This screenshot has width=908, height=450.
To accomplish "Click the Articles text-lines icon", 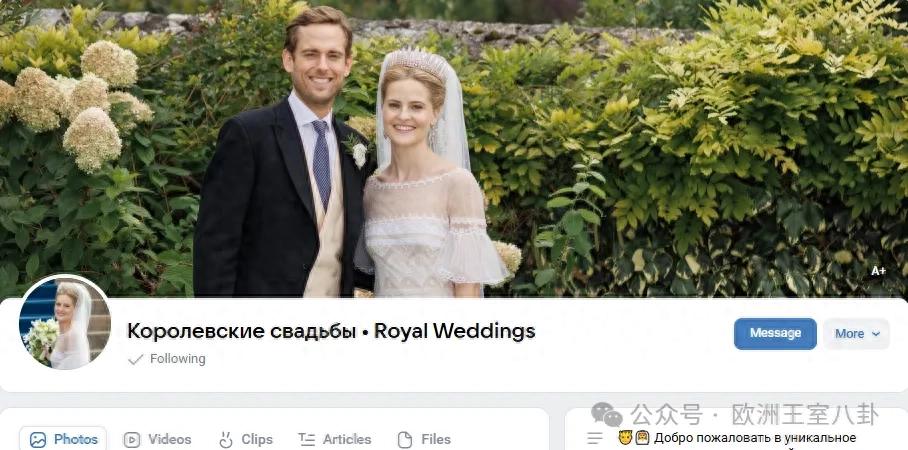I will [x=306, y=440].
